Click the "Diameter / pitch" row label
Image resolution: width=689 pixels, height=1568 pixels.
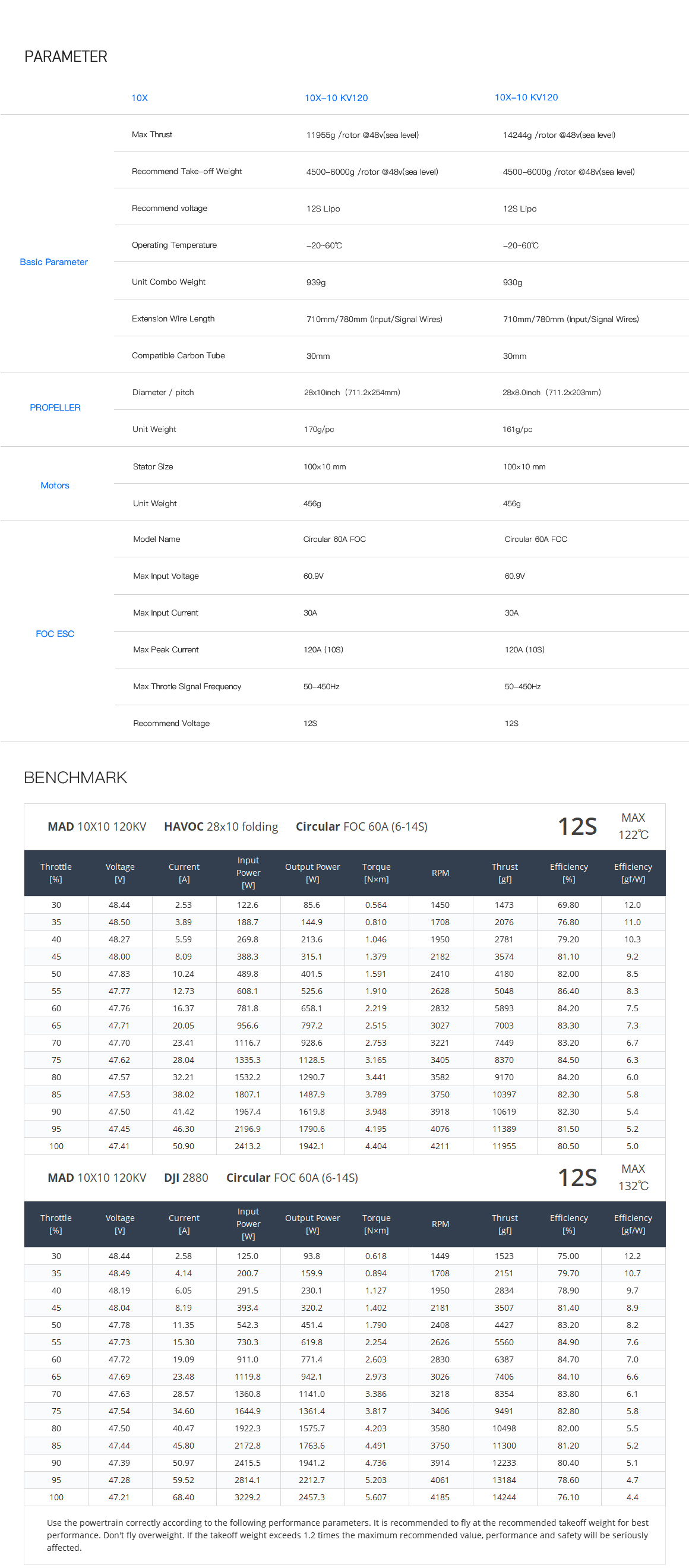[163, 393]
